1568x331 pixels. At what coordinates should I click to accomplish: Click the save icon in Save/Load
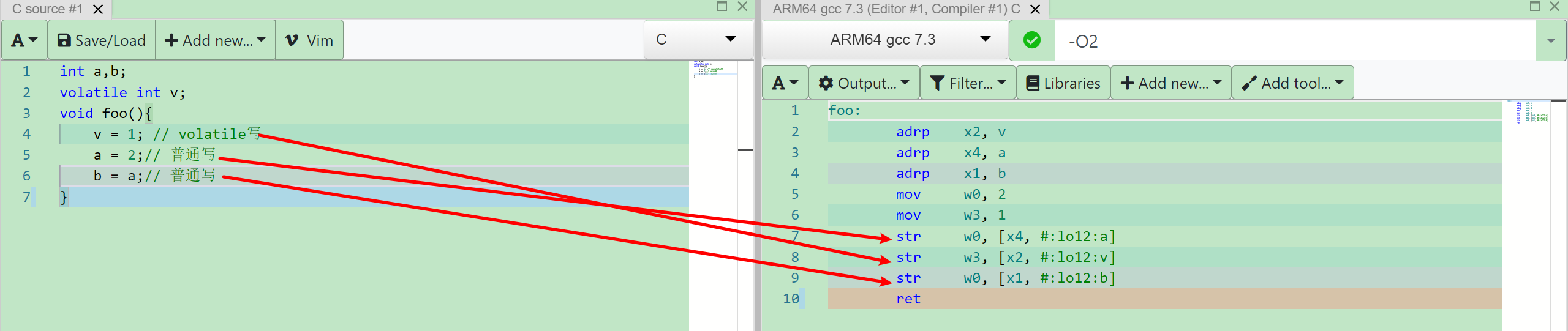[64, 40]
